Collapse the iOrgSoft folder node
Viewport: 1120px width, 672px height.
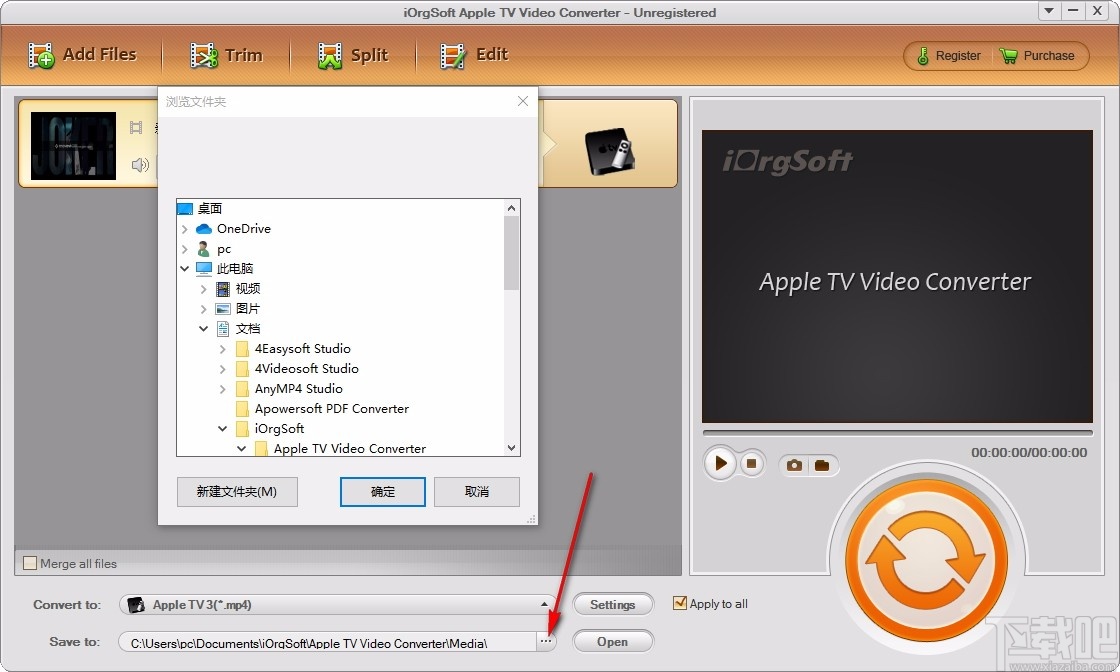pos(222,428)
